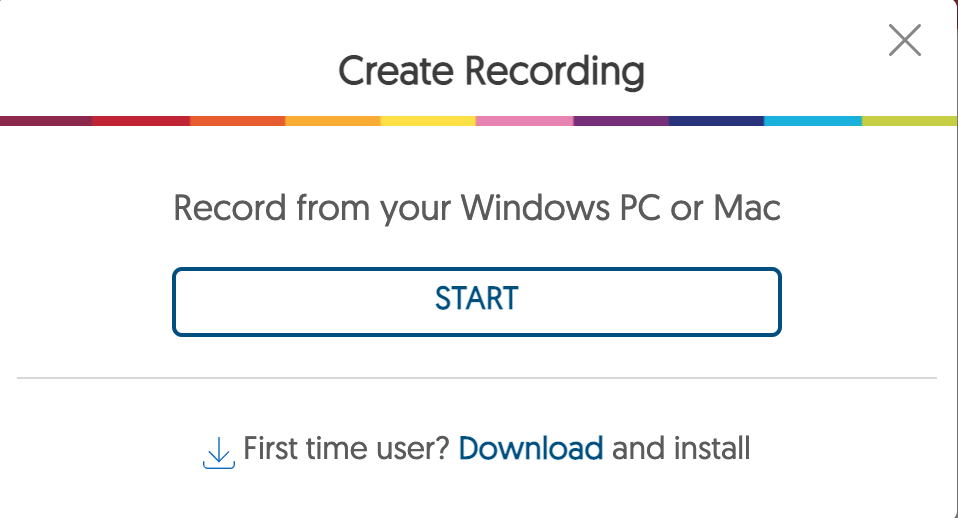
Task: Click the word Mac in the subtitle
Action: (x=747, y=208)
